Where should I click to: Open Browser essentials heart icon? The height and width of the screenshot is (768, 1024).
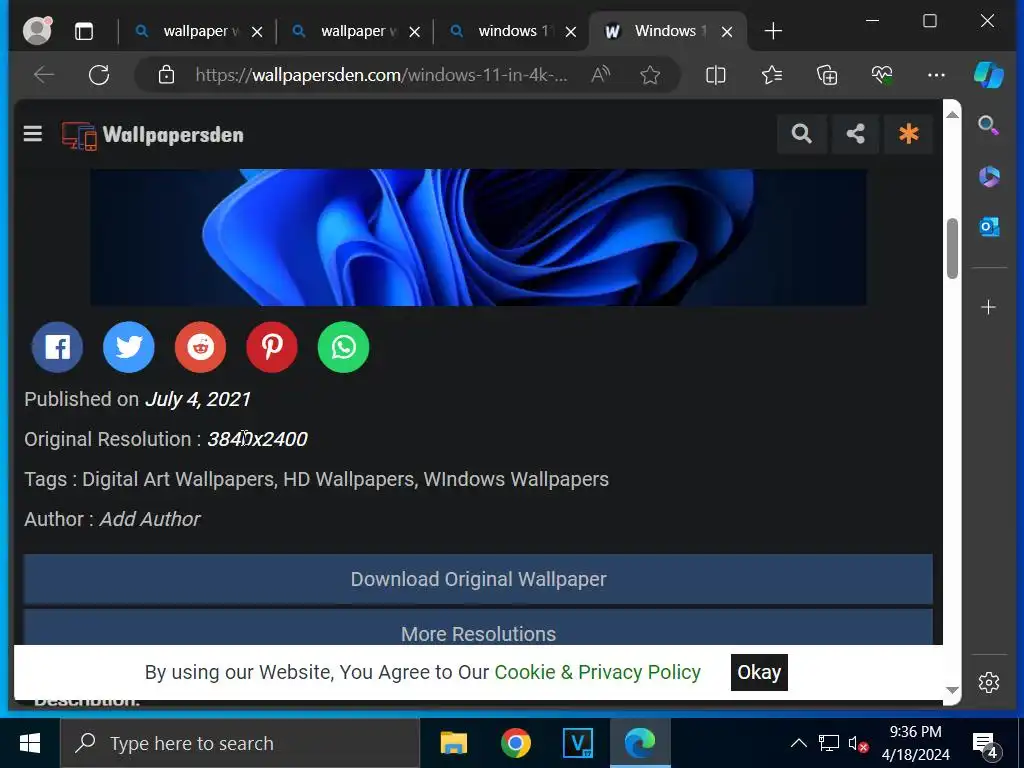(882, 75)
